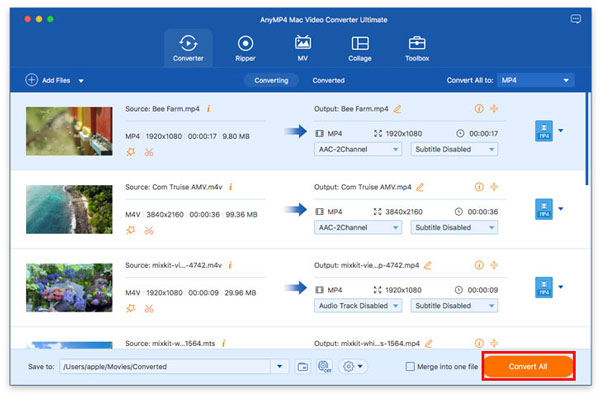This screenshot has width=600, height=396.
Task: Open the Toolbox module
Action: click(x=417, y=49)
